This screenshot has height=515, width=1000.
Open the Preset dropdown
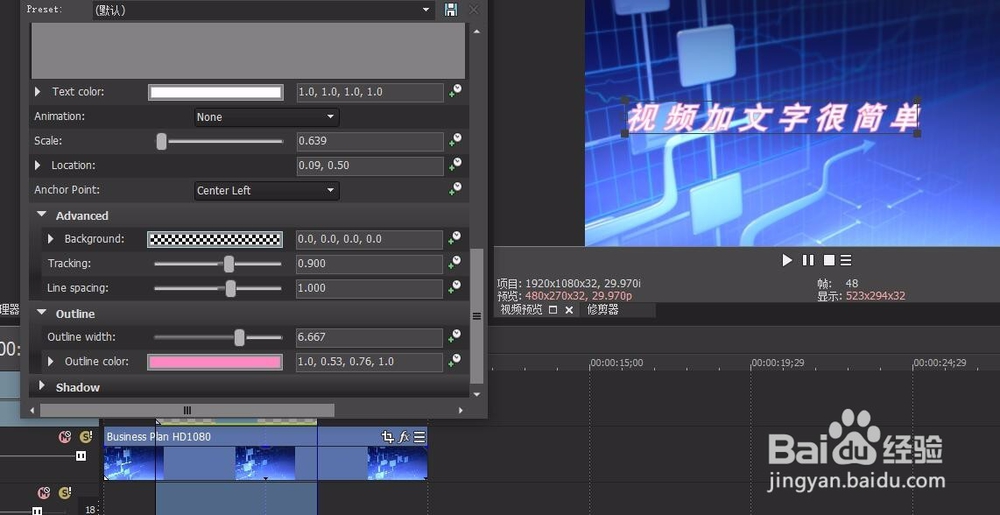tap(263, 10)
